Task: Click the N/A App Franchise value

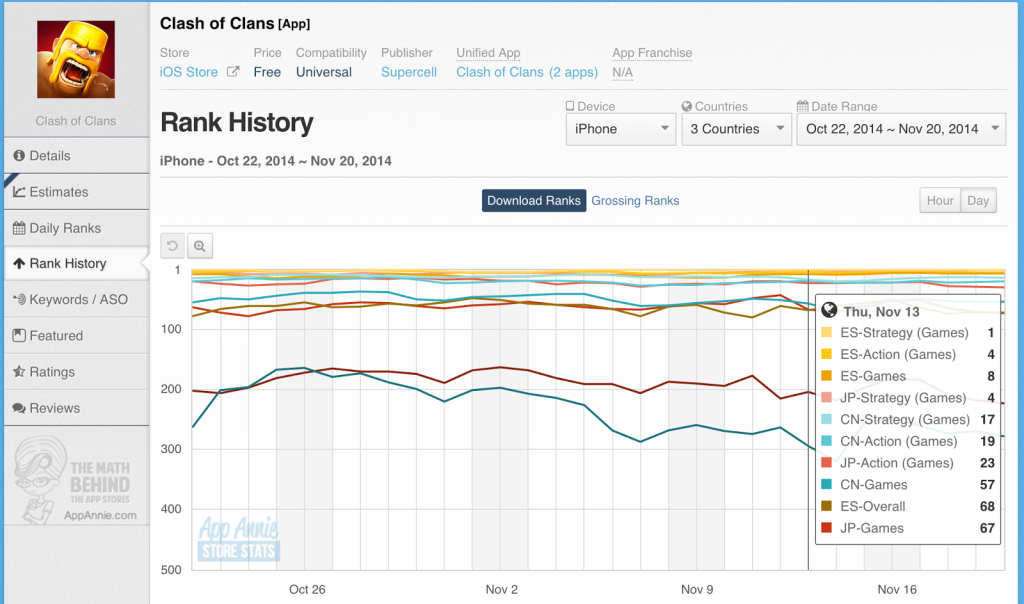Action: coord(622,72)
